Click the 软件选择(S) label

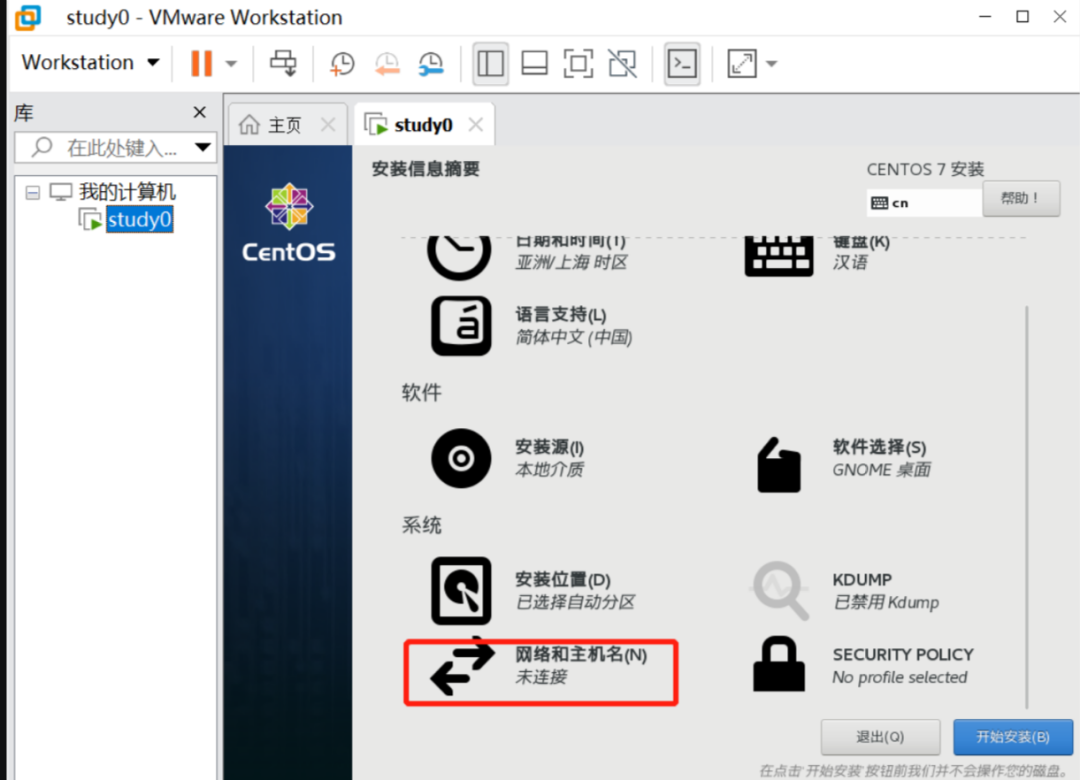(x=880, y=447)
